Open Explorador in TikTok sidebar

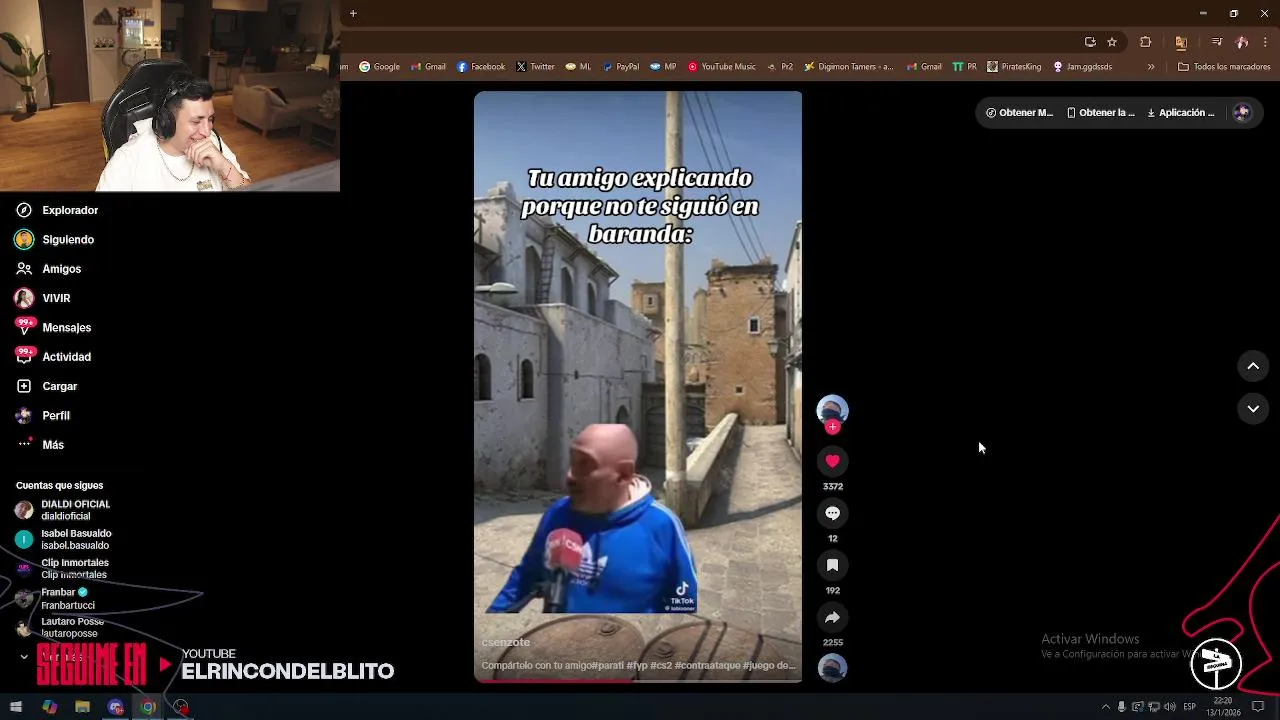tap(56, 210)
